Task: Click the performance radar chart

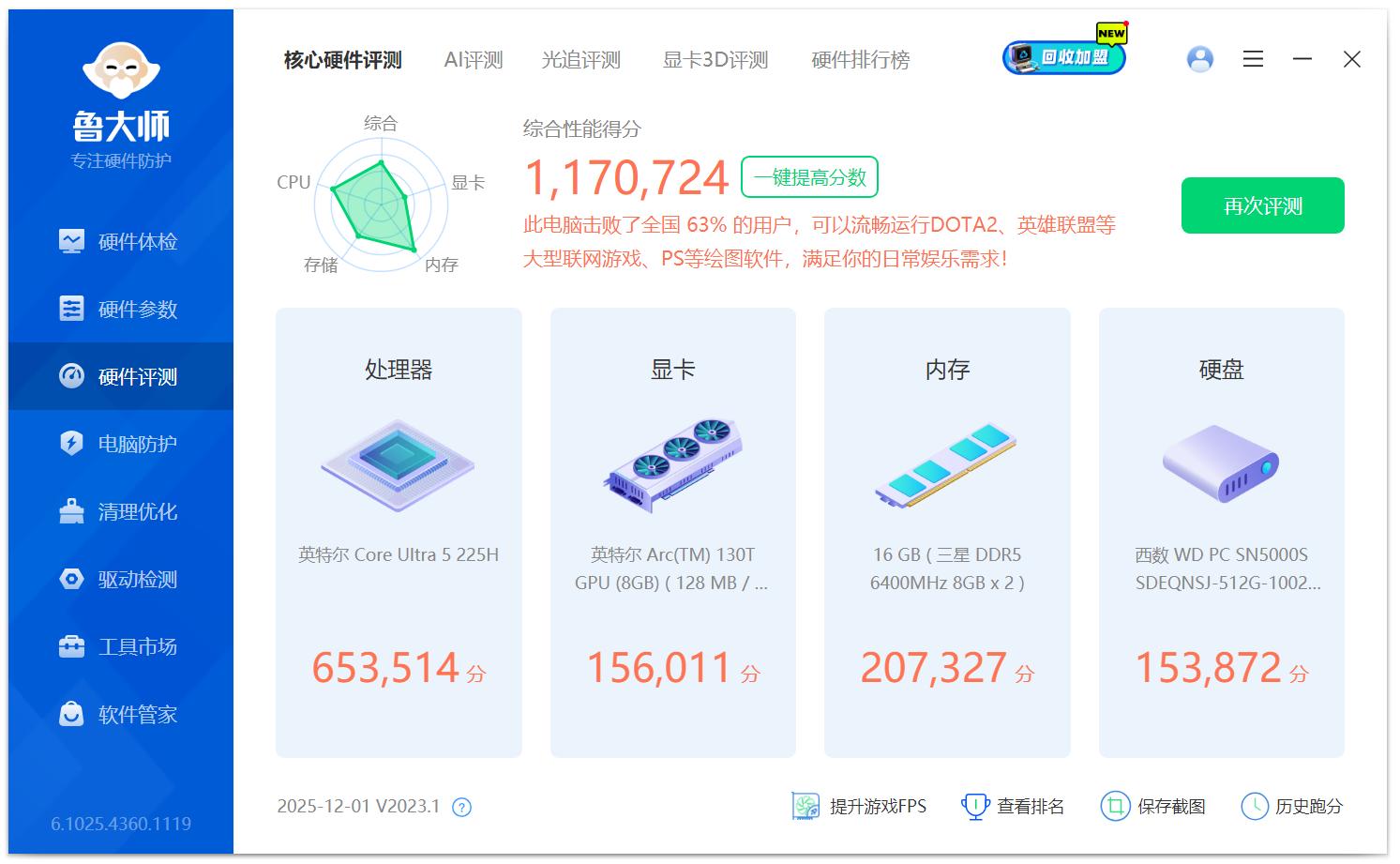Action: pos(381,203)
